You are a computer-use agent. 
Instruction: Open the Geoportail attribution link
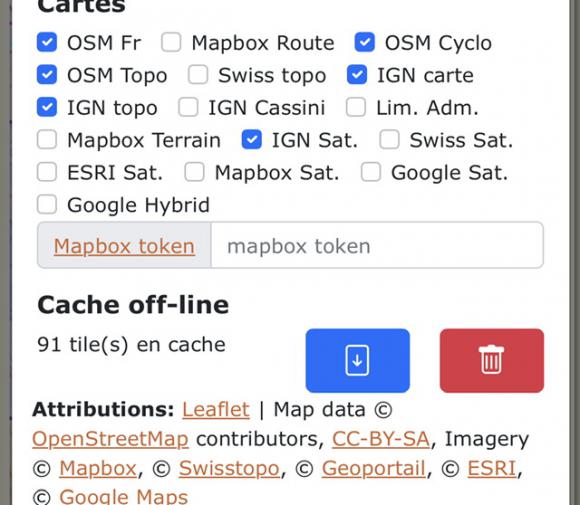[374, 469]
